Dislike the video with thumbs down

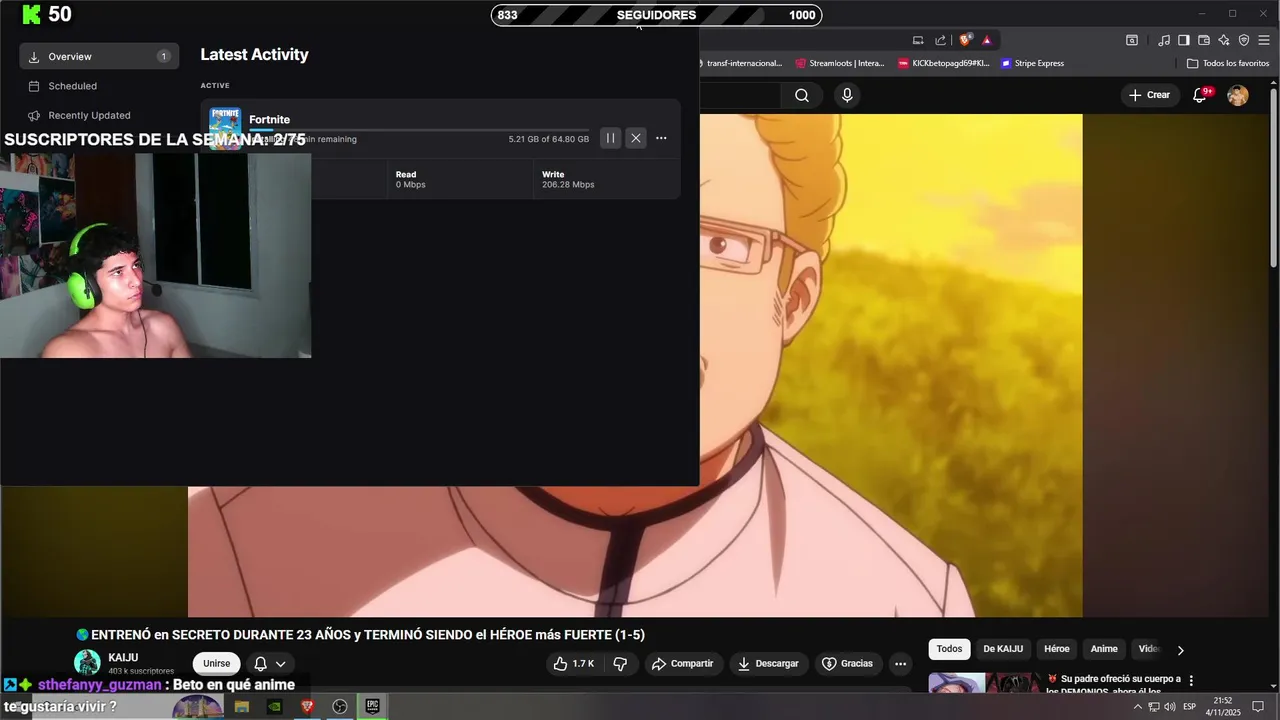pyautogui.click(x=620, y=663)
